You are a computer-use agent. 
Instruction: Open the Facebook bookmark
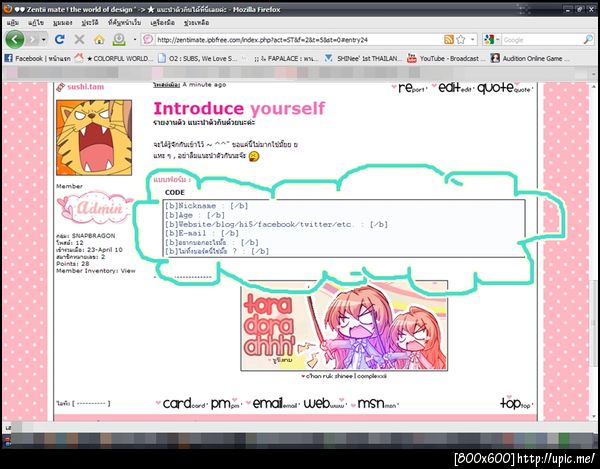pos(38,59)
